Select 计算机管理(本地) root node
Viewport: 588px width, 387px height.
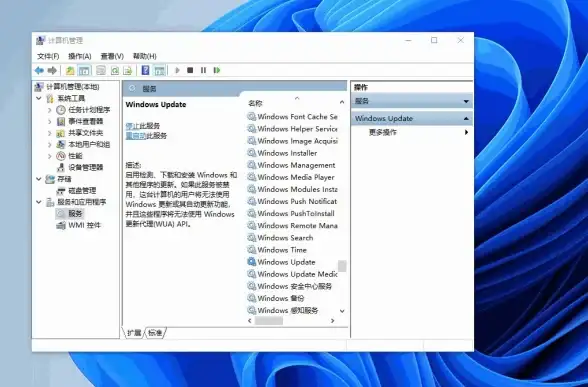click(72, 87)
